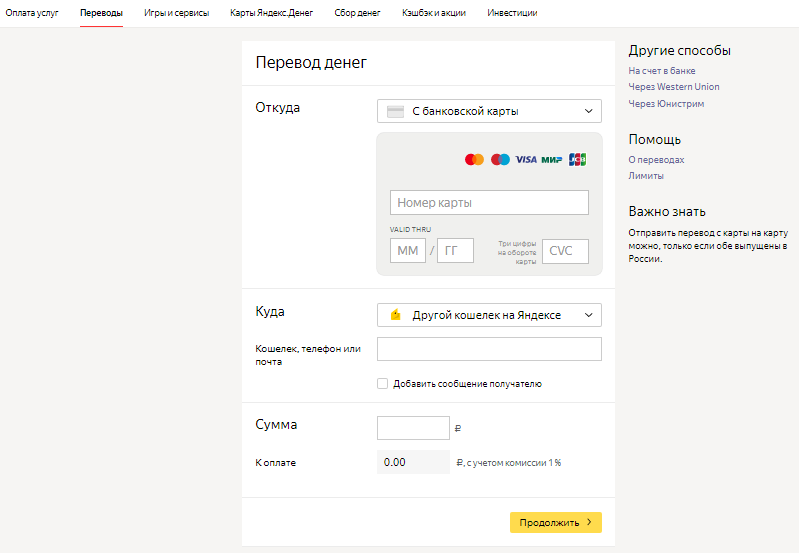Click the Куда section label

pyautogui.click(x=270, y=311)
